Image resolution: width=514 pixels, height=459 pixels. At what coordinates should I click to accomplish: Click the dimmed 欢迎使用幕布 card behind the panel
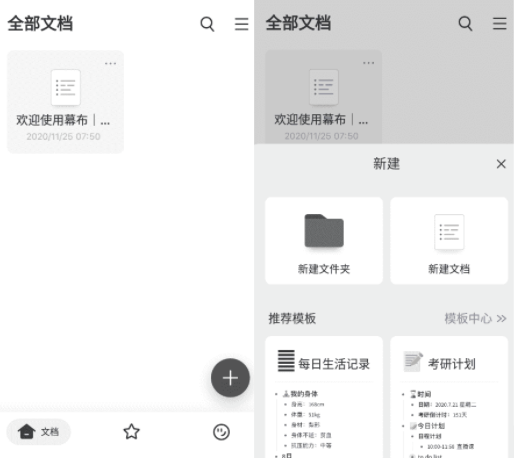[x=323, y=97]
